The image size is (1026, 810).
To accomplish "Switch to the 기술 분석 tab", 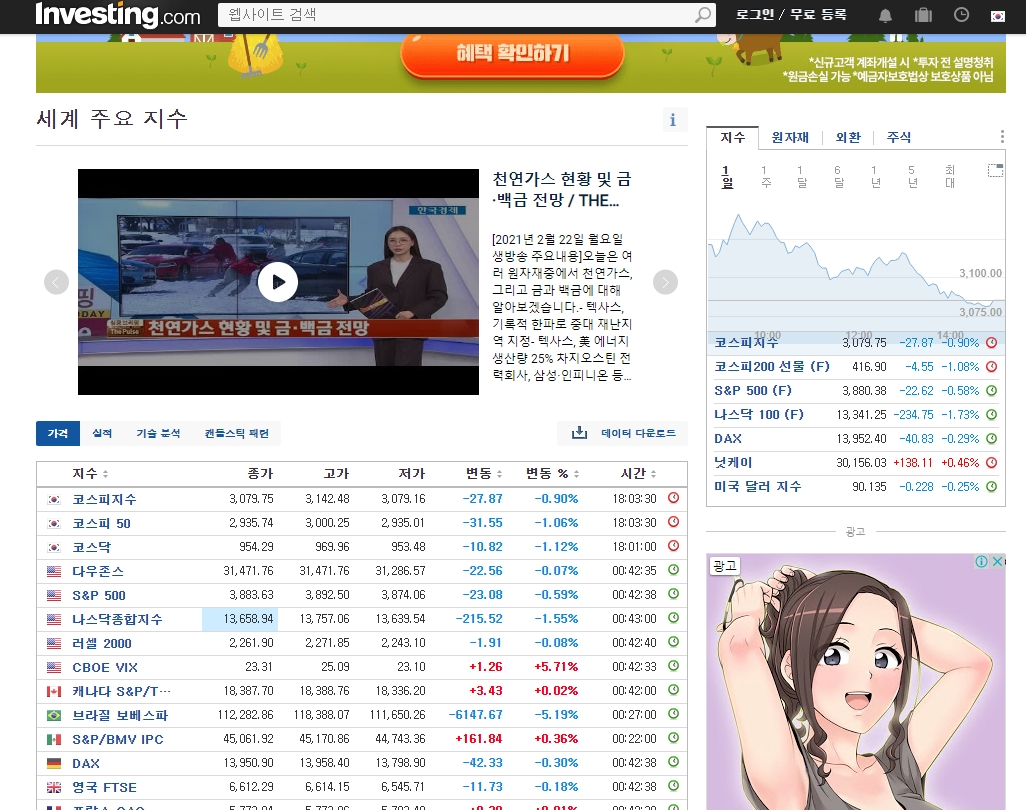I will click(158, 433).
